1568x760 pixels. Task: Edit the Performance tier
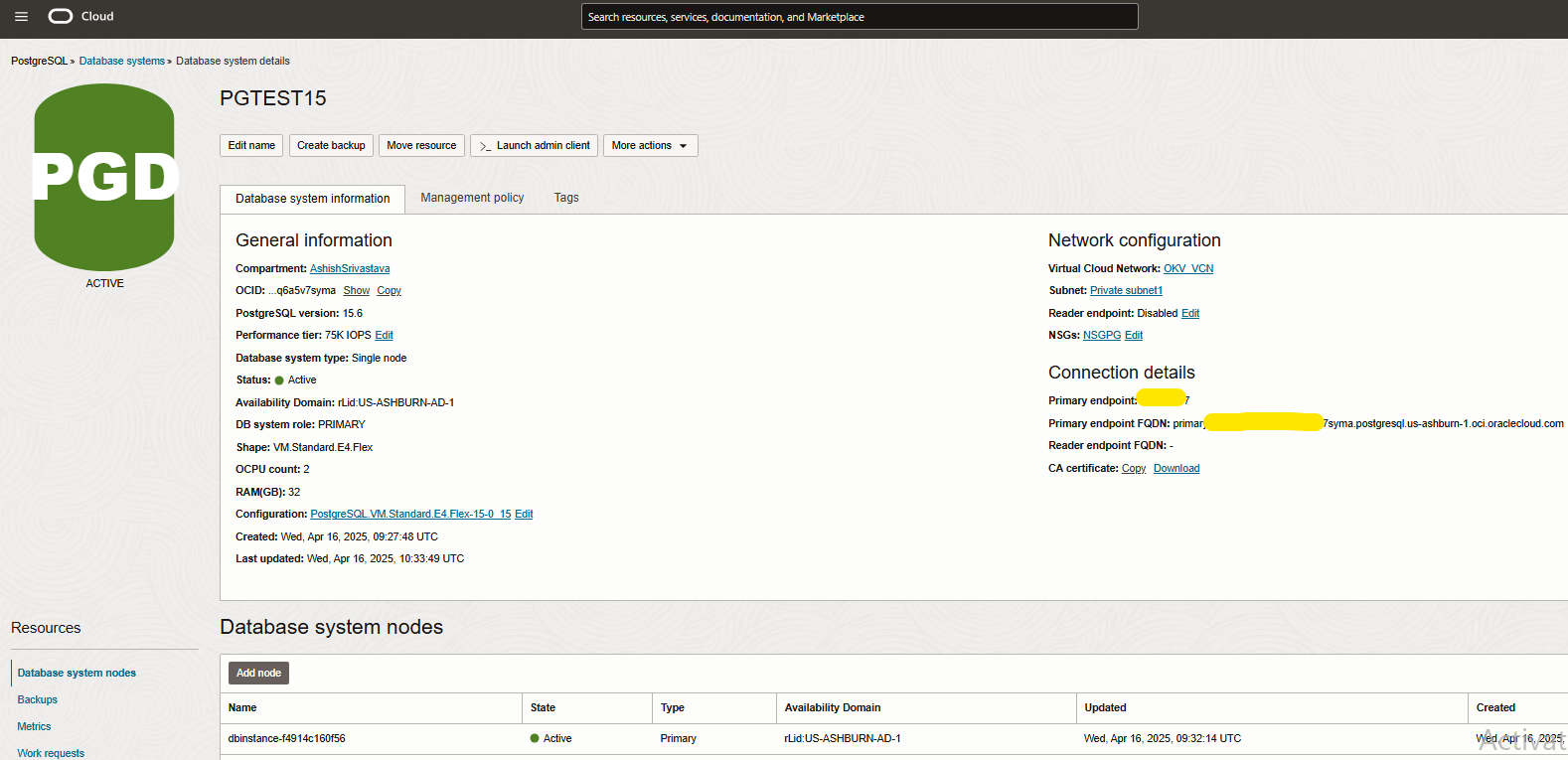coord(384,335)
